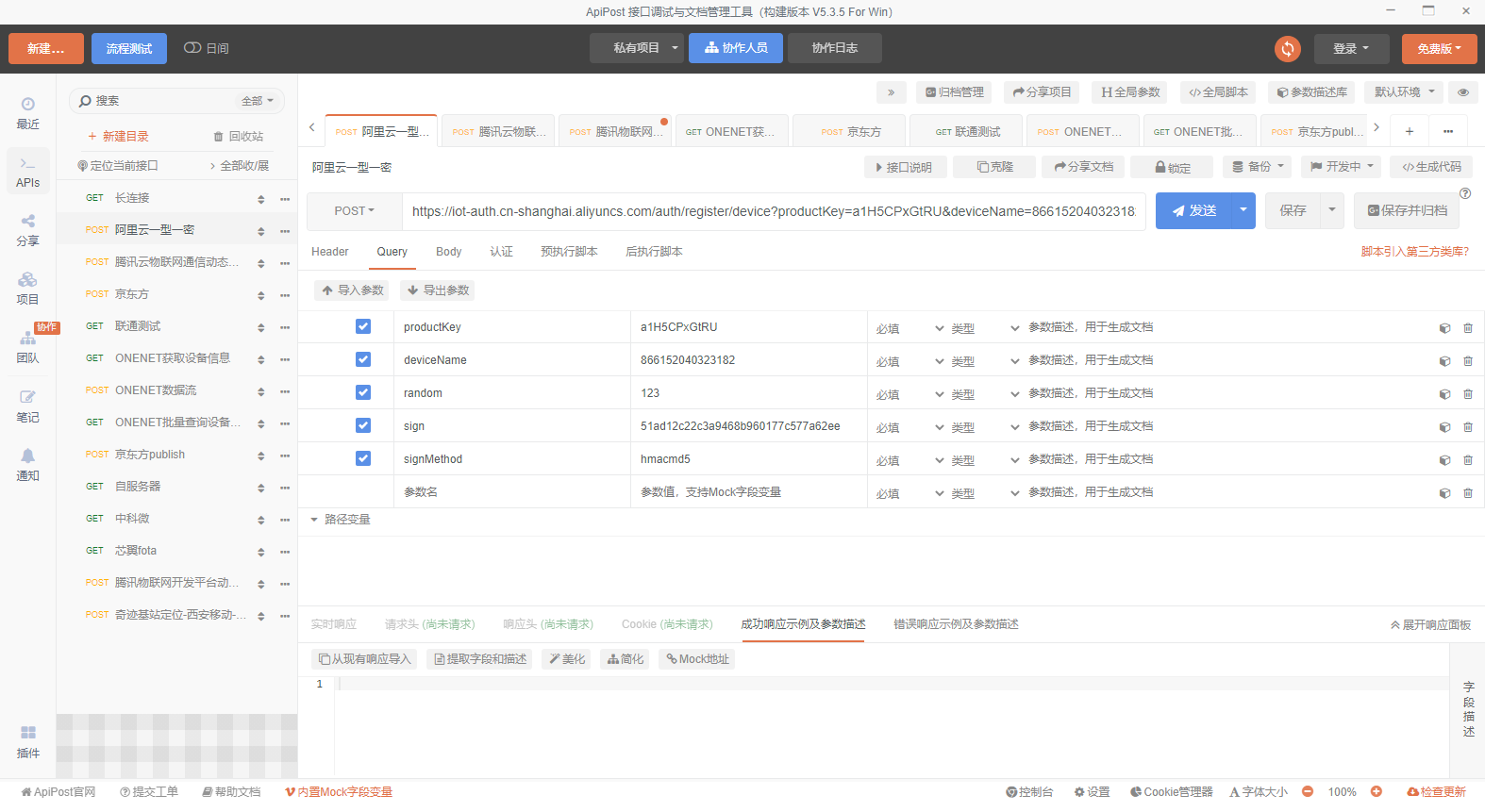Click the 导入参数 import button
The height and width of the screenshot is (812, 1485).
tap(352, 290)
